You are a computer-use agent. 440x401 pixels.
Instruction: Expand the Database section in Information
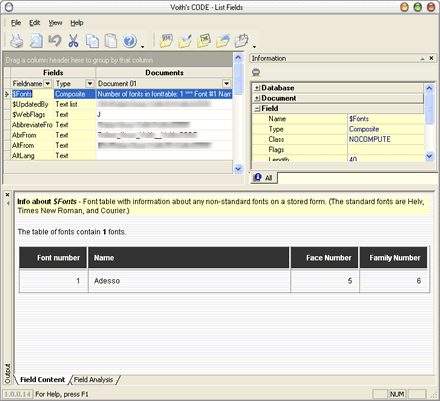pyautogui.click(x=257, y=88)
